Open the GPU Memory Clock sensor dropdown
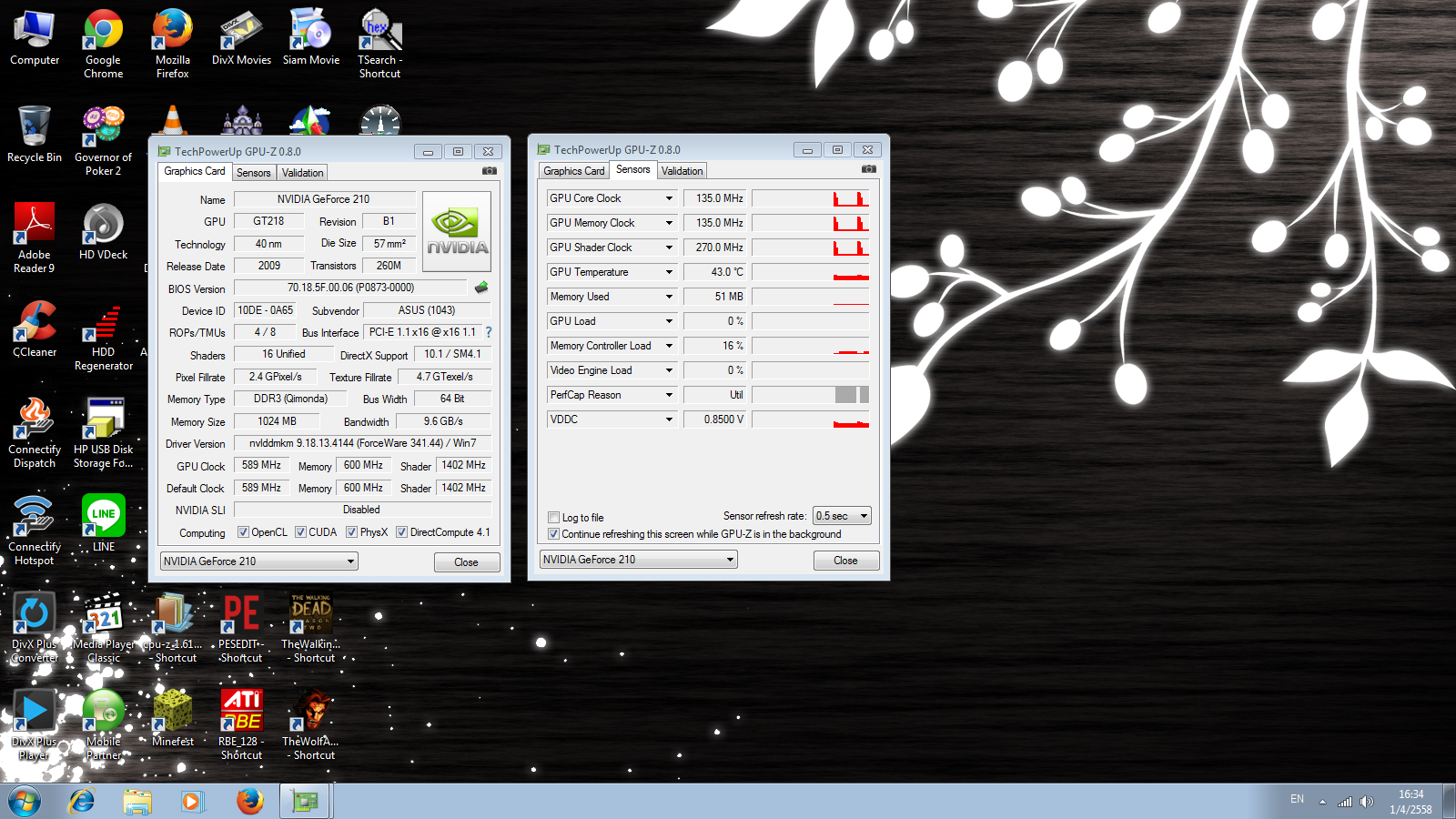Viewport: 1456px width, 819px height. [669, 223]
